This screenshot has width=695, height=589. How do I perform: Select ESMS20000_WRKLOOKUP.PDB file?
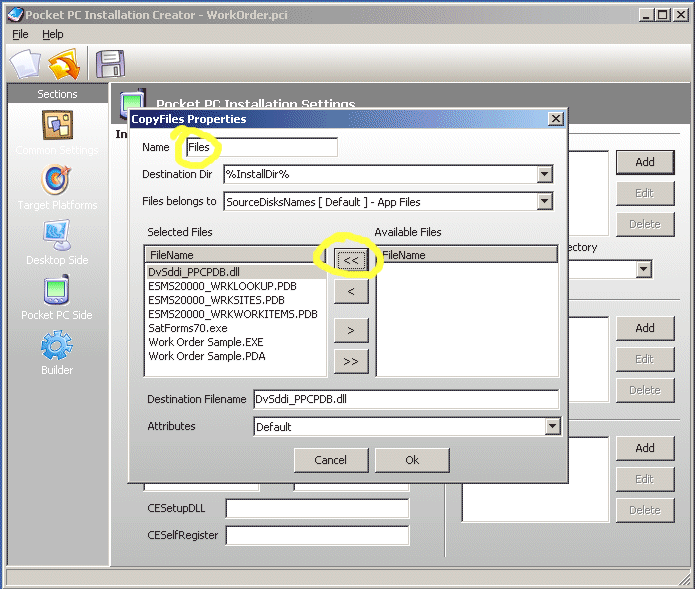(x=236, y=286)
